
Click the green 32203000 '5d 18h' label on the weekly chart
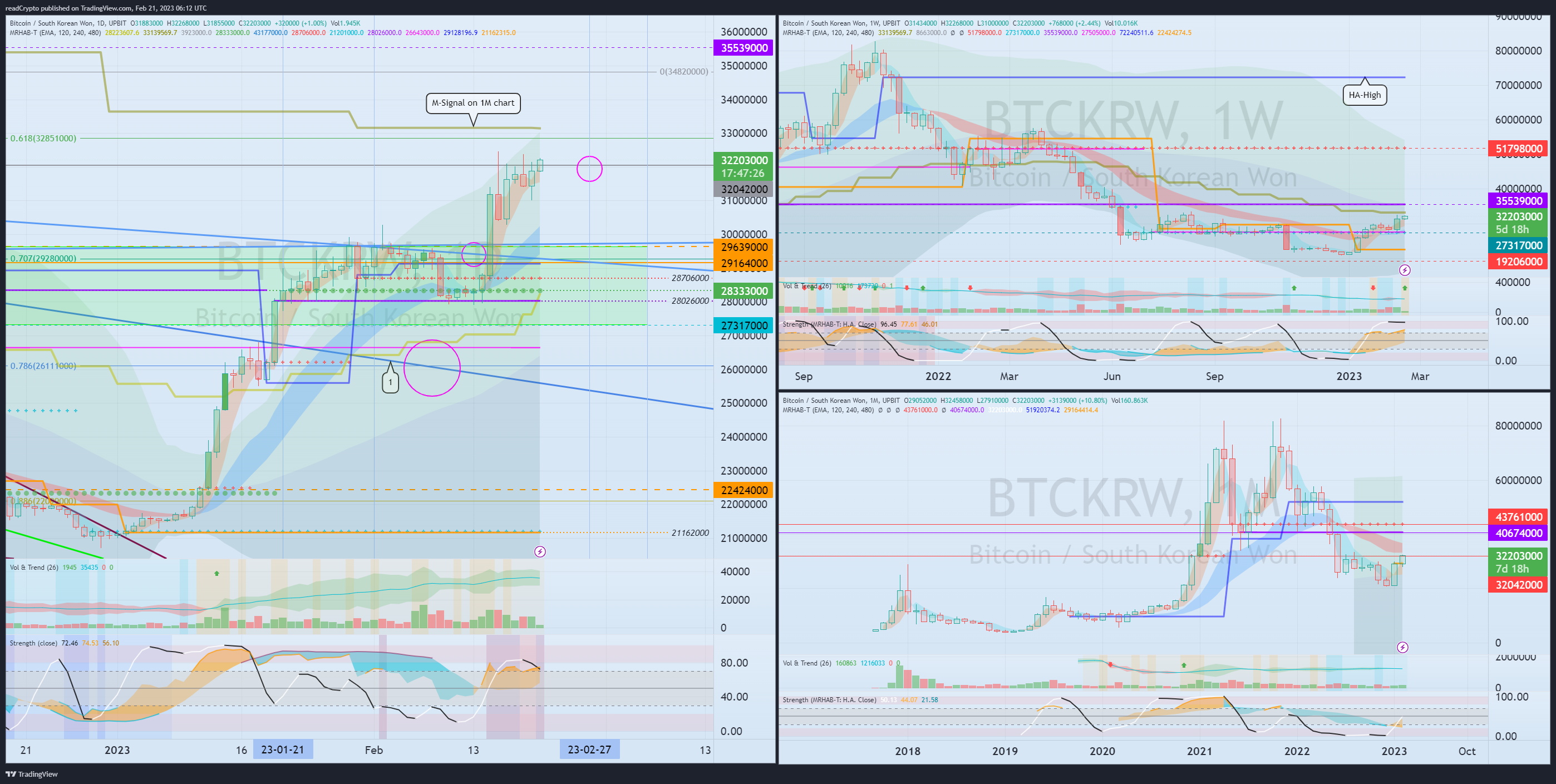coord(1519,223)
